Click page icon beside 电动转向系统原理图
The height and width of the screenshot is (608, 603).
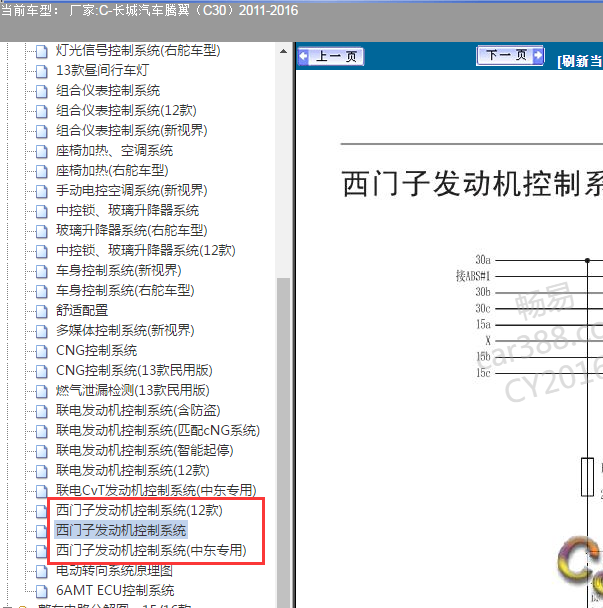[41, 571]
